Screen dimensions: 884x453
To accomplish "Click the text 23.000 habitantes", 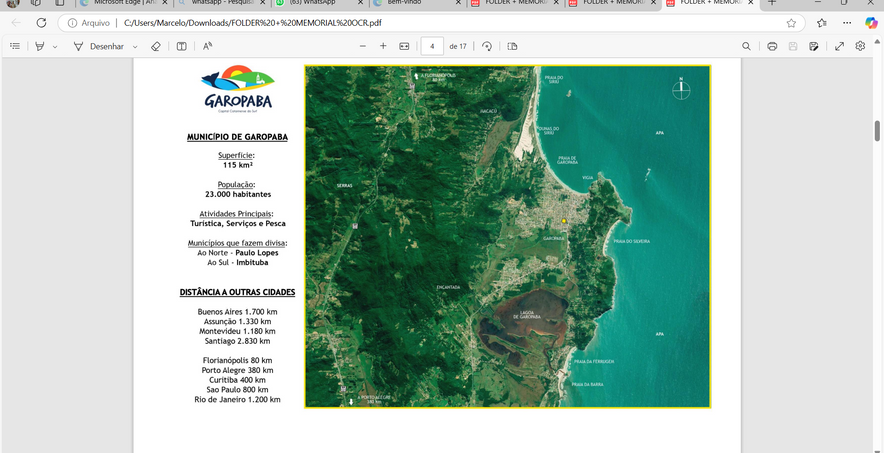I will click(x=238, y=194).
